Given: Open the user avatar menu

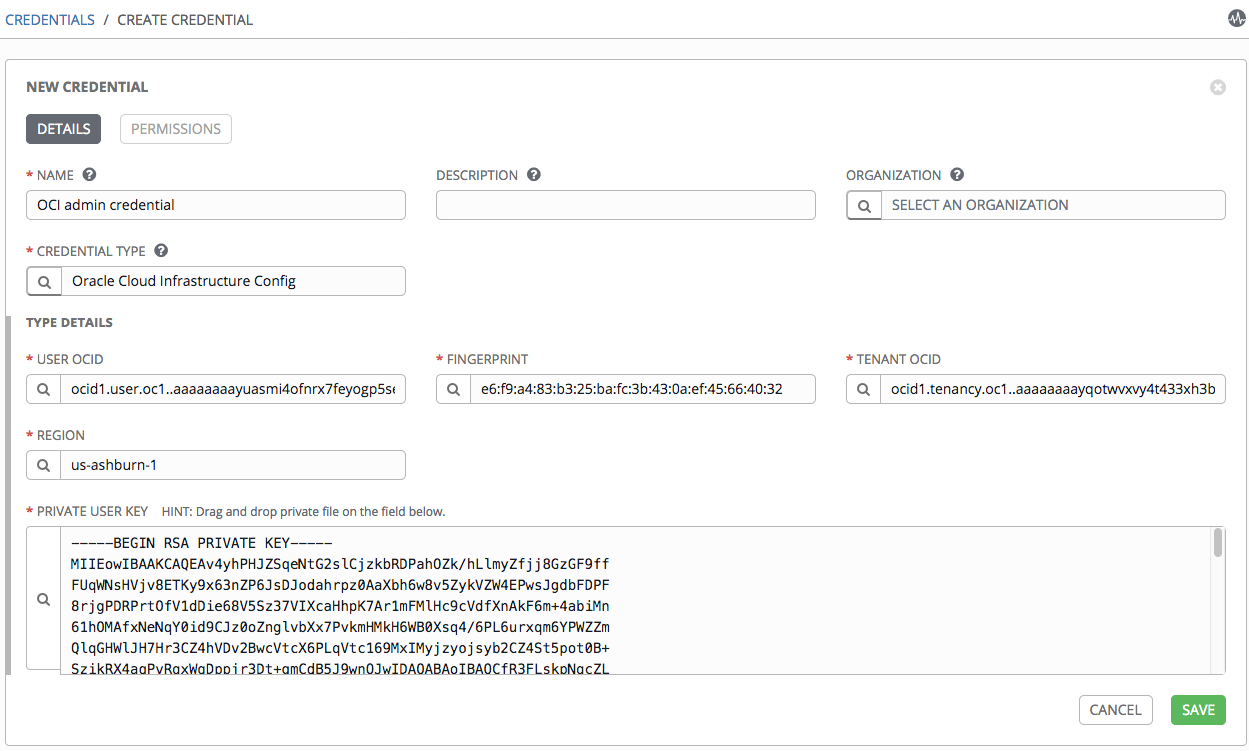Looking at the screenshot, I should [x=1236, y=17].
